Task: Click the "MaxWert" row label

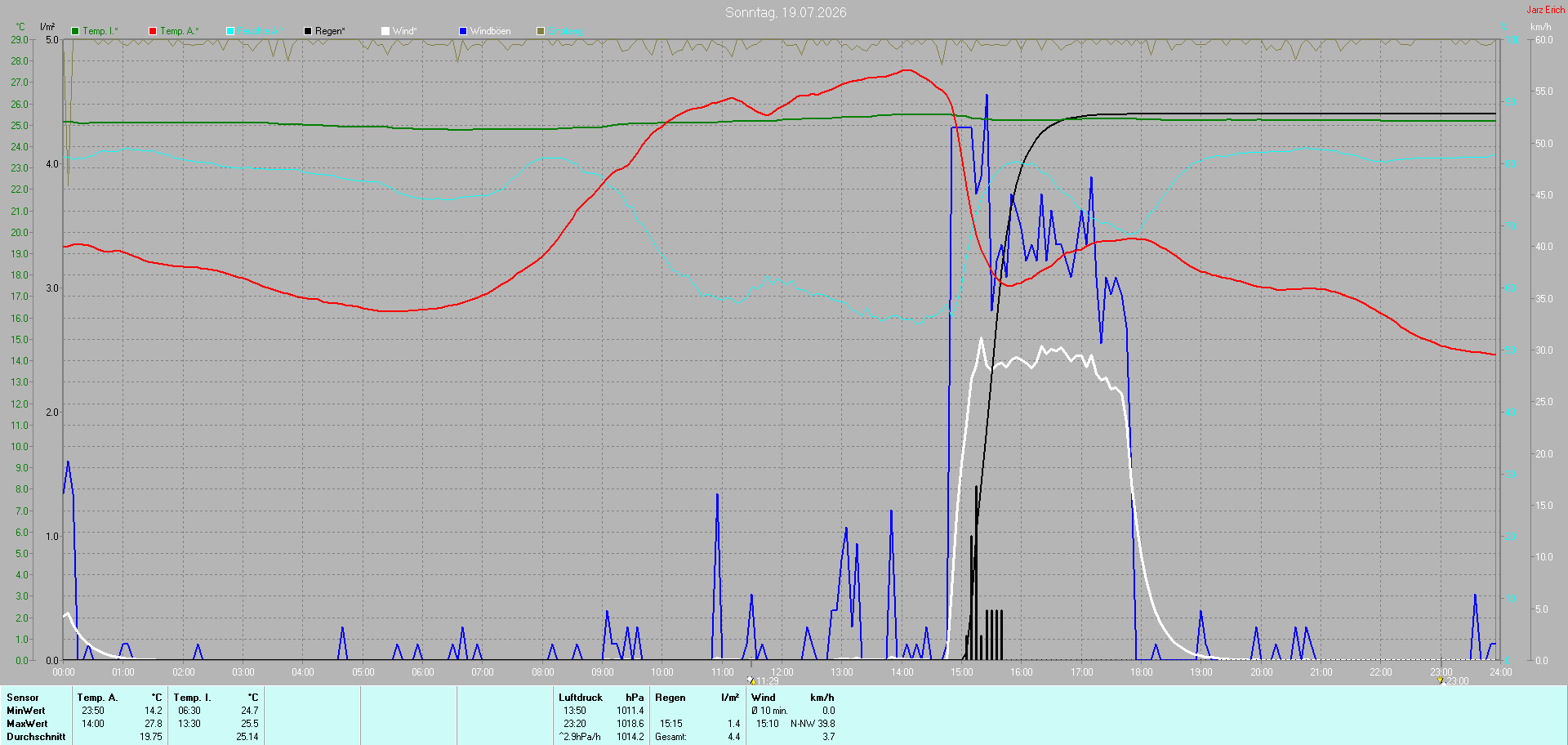Action: (x=27, y=724)
